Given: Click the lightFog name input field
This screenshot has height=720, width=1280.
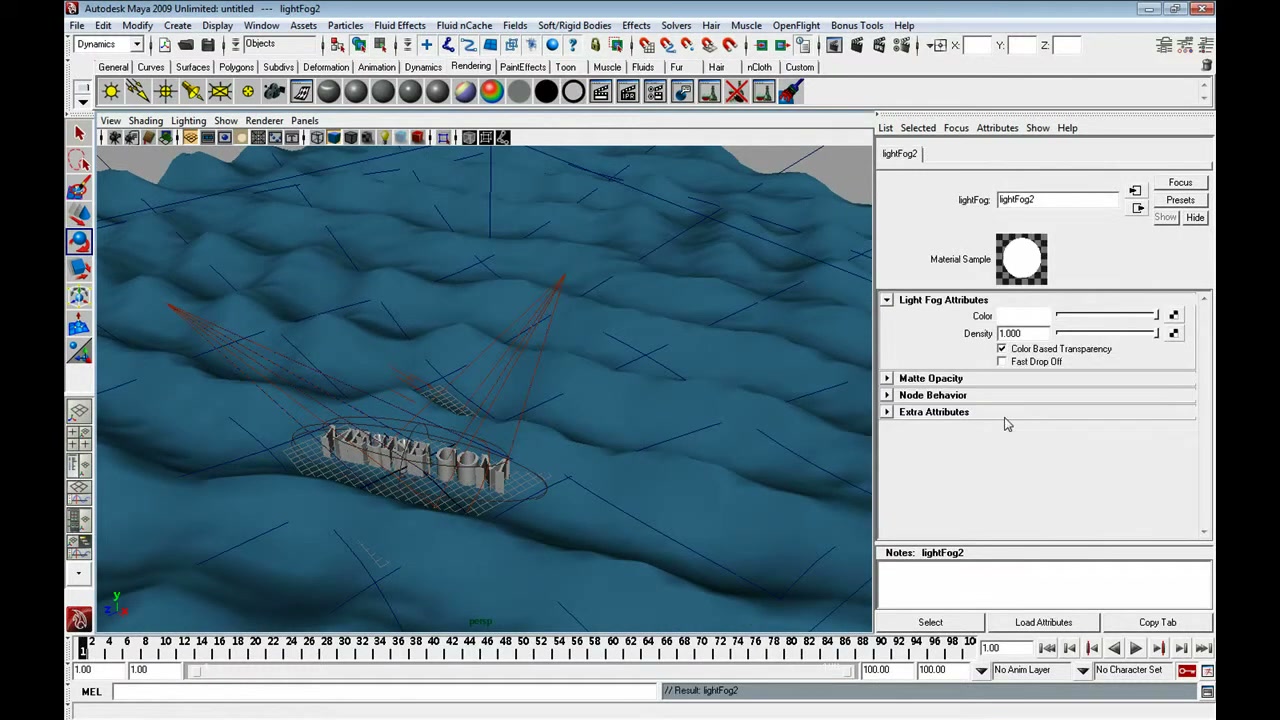Looking at the screenshot, I should coord(1057,200).
